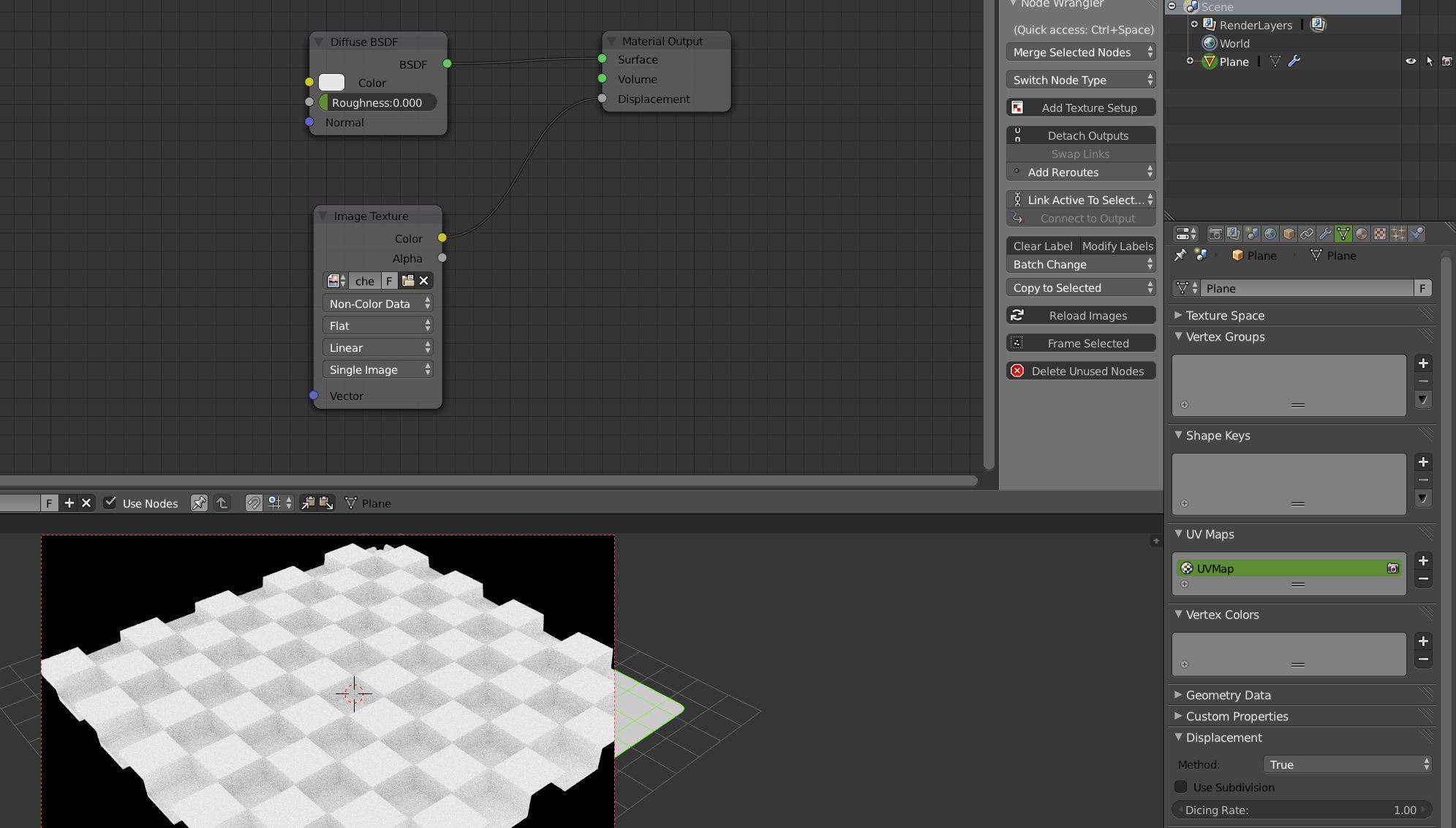Click the Diffuse BSDF white color swatch
Image resolution: width=1456 pixels, height=828 pixels.
331,83
